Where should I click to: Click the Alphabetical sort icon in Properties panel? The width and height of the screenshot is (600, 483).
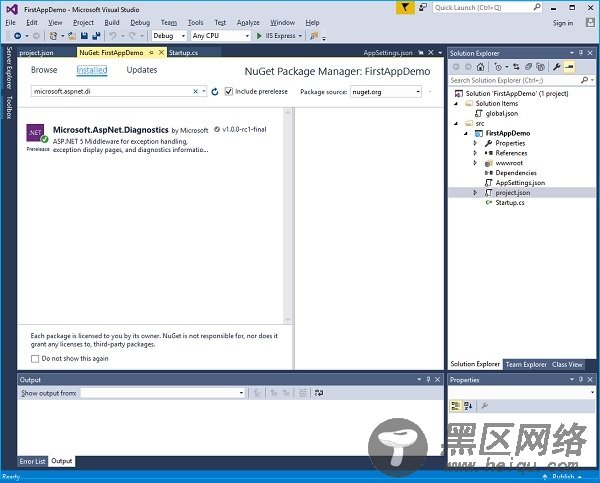pyautogui.click(x=468, y=406)
